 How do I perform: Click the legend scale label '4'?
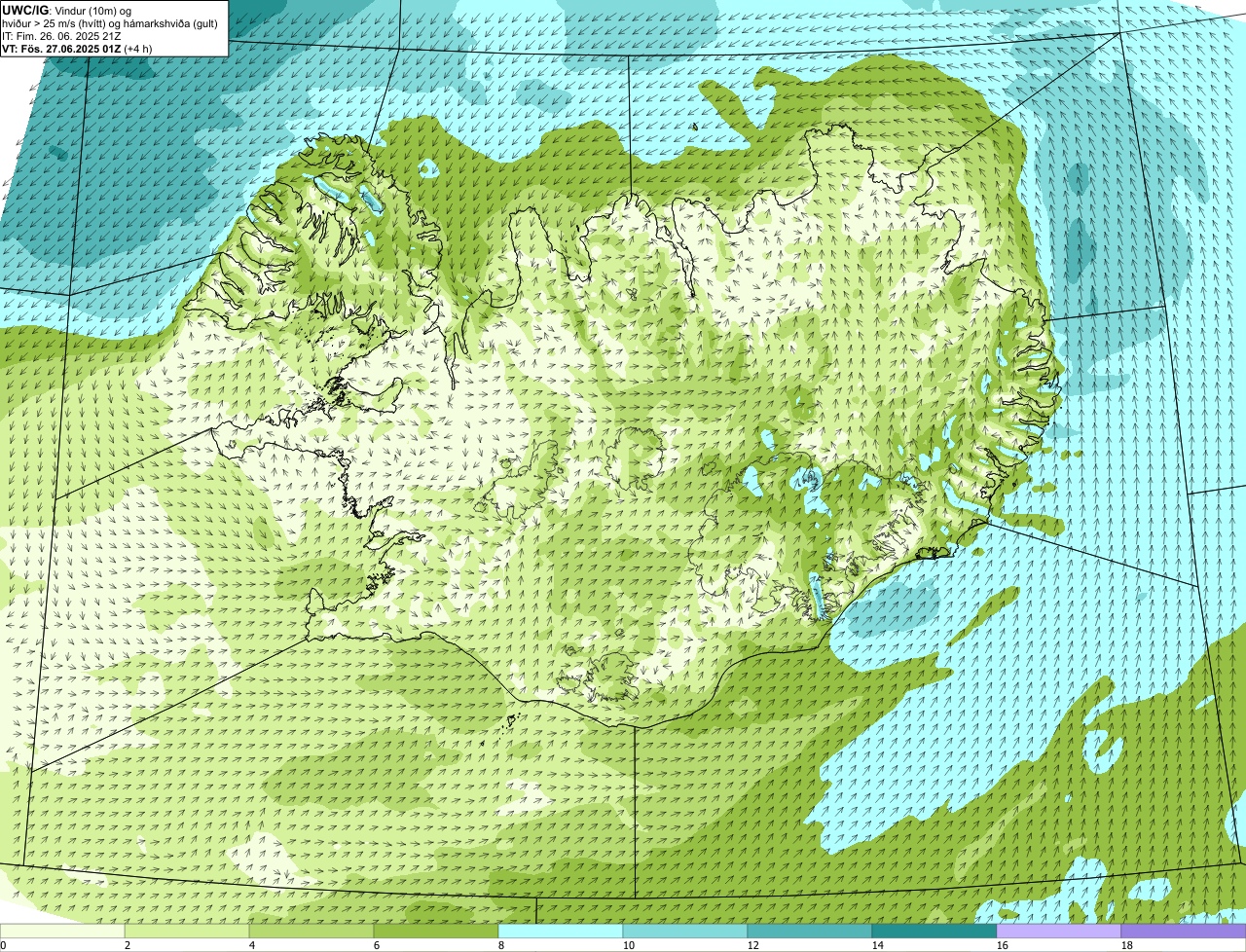pos(252,945)
